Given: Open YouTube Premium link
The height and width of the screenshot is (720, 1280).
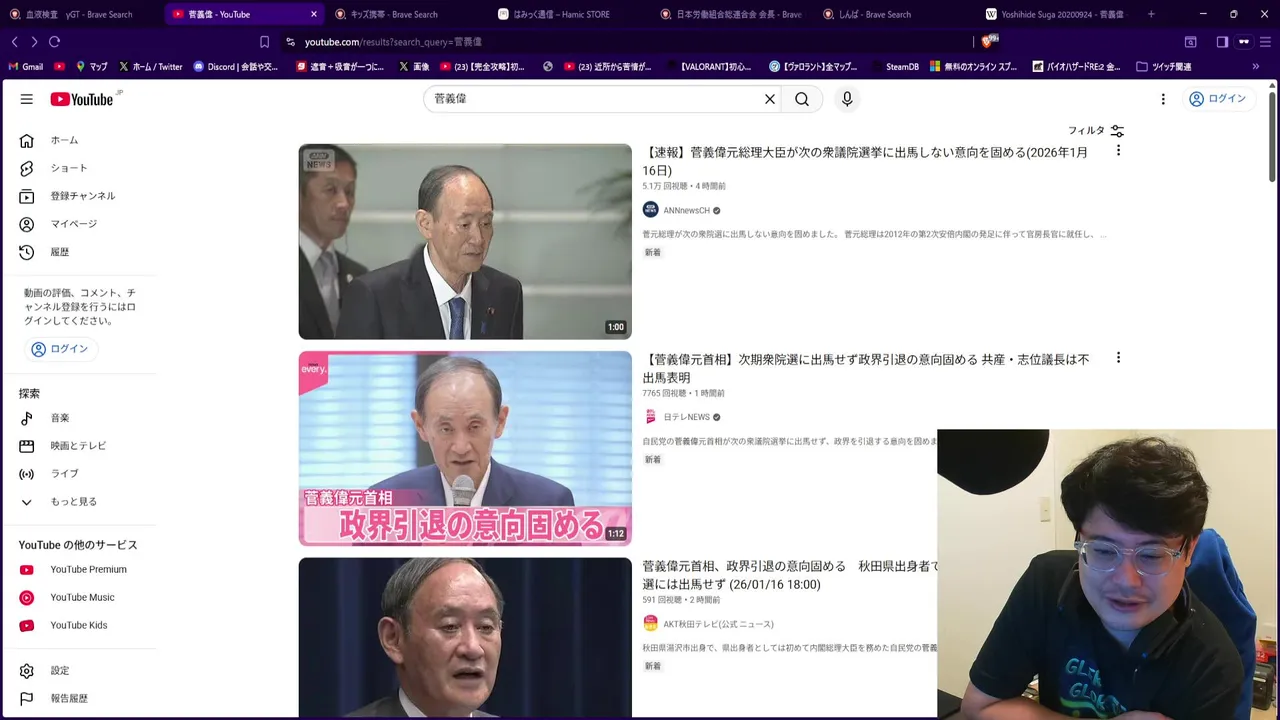Looking at the screenshot, I should tap(86, 570).
